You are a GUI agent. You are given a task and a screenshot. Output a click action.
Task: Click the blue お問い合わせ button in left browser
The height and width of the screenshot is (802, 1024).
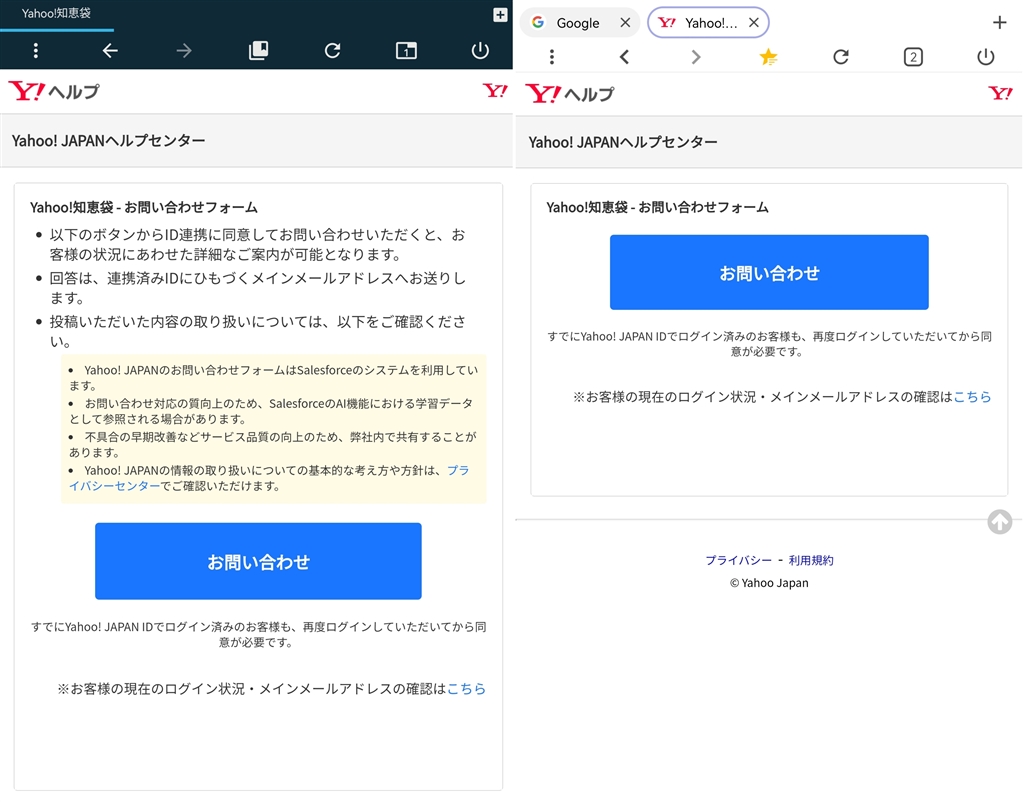coord(258,561)
